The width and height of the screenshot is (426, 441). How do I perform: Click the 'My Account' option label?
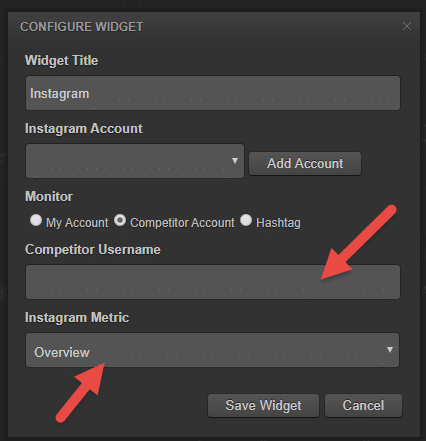point(77,223)
